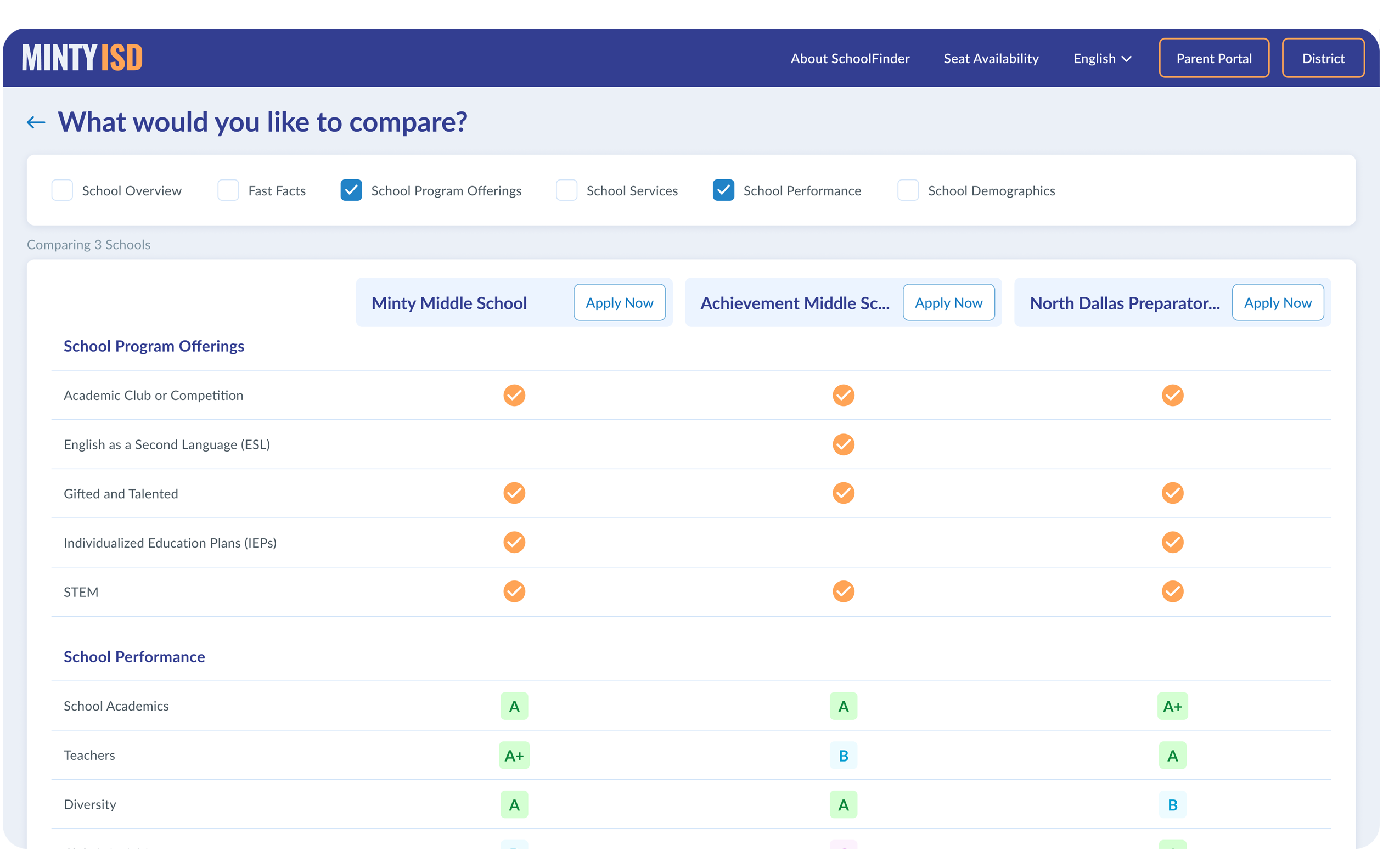The height and width of the screenshot is (868, 1383).
Task: Click the back arrow next to heading
Action: 36,122
